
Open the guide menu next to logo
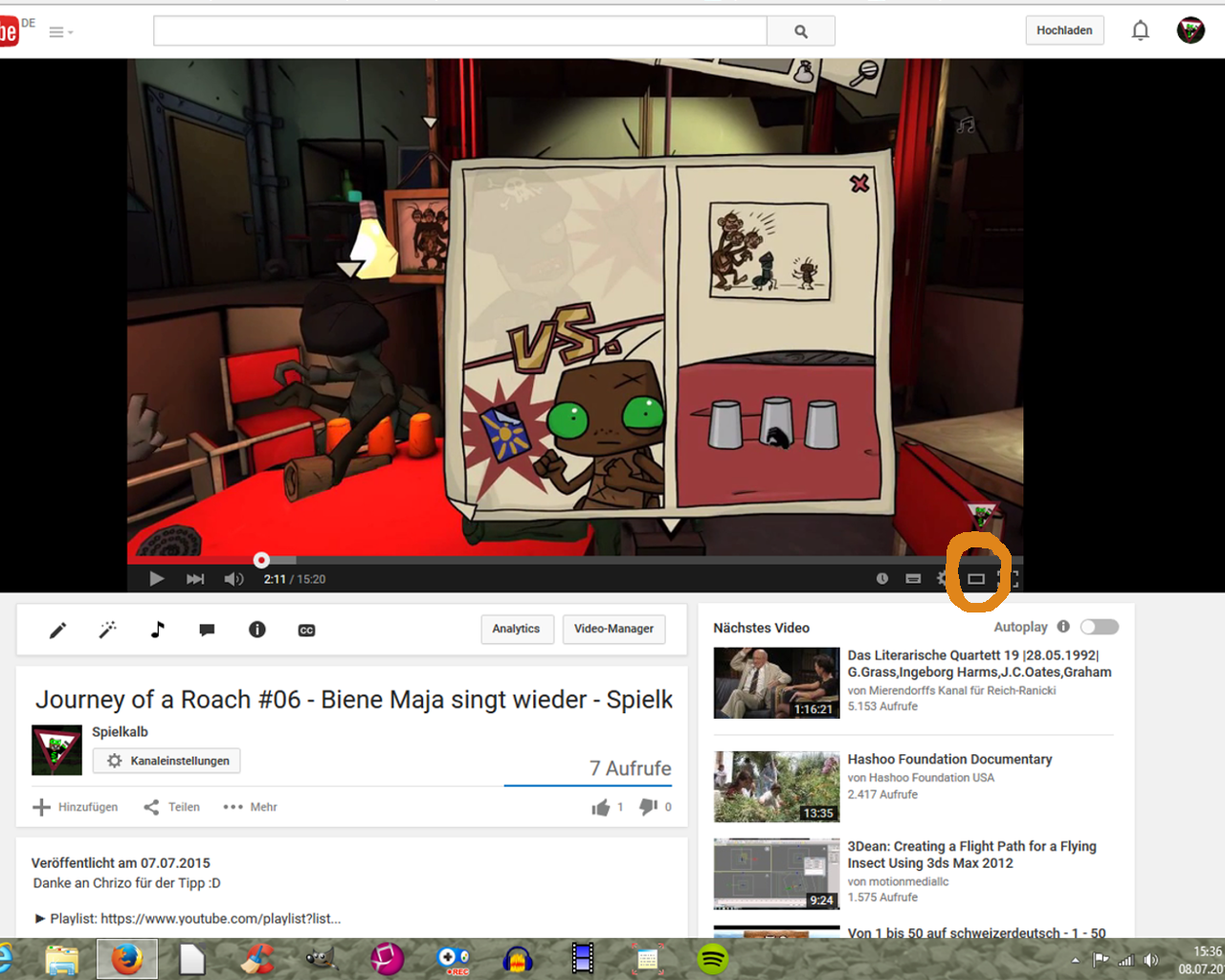pyautogui.click(x=60, y=32)
